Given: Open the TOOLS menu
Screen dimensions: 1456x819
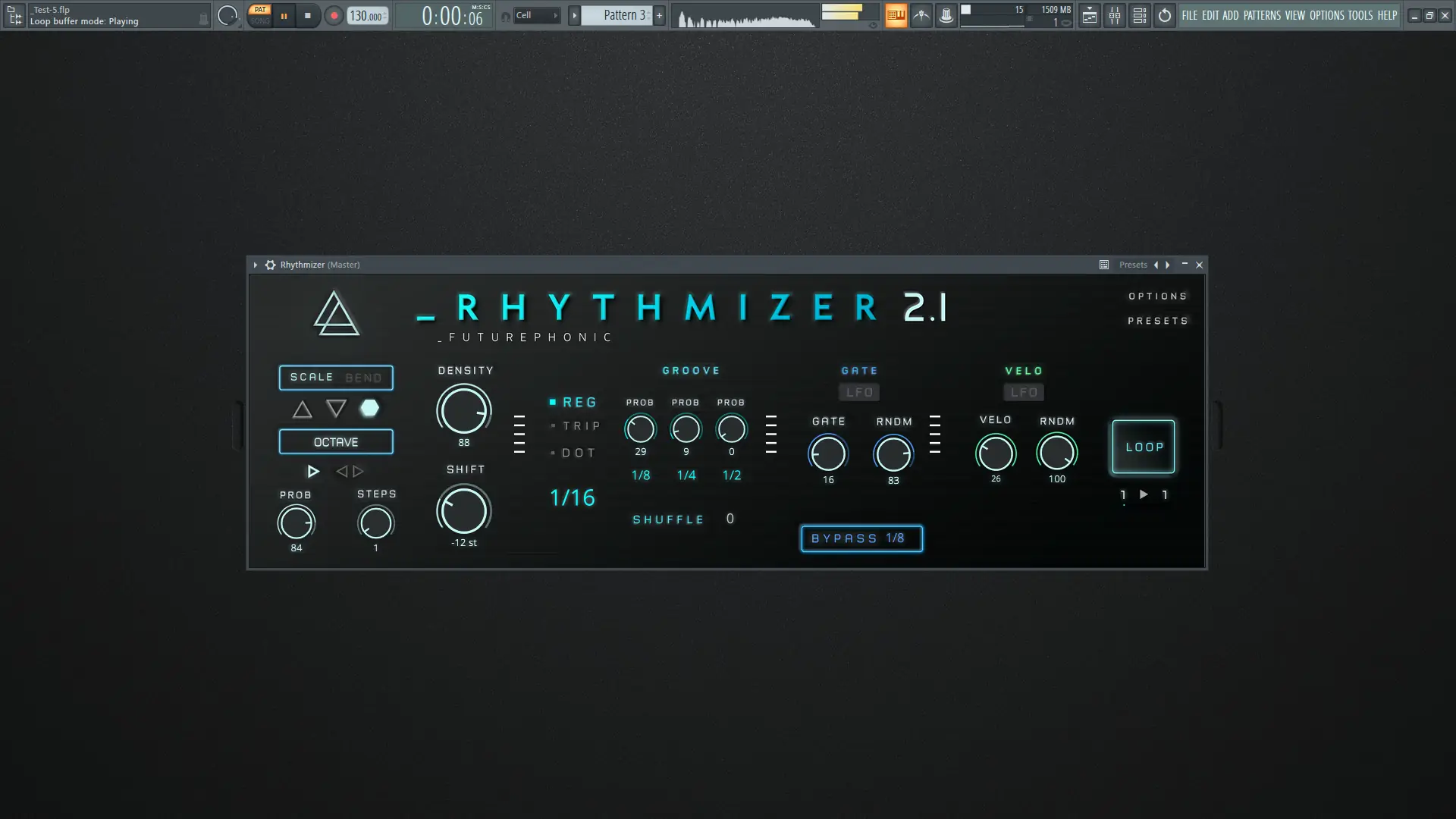Looking at the screenshot, I should (x=1360, y=15).
